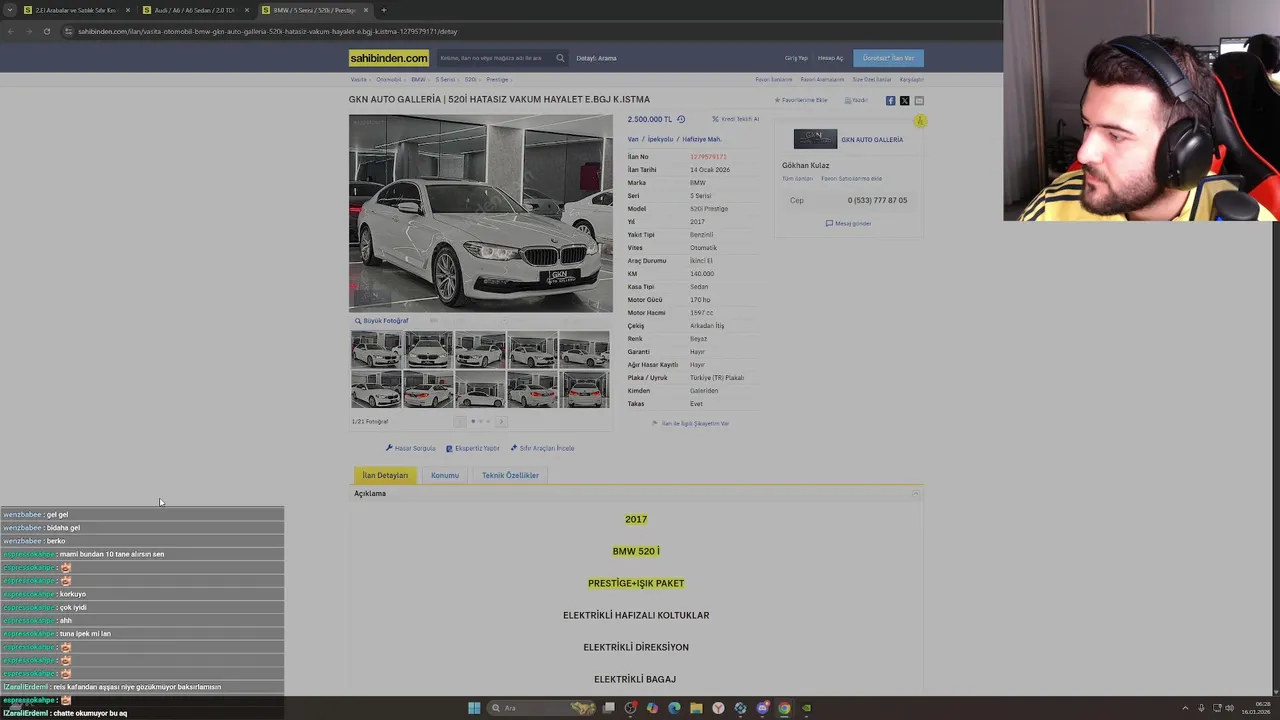Viewport: 1280px width, 720px height.
Task: Reload the browser page
Action: (46, 31)
